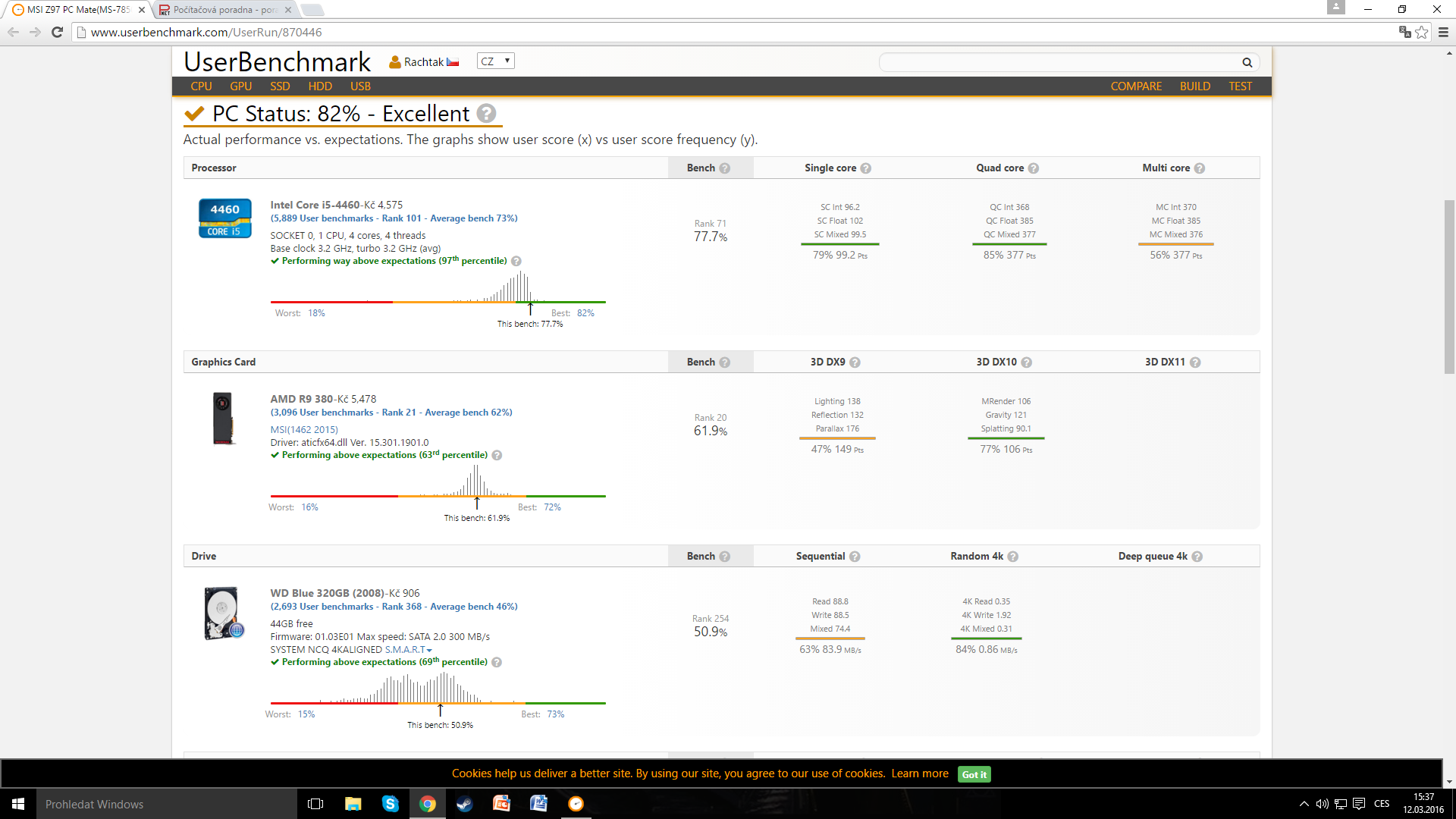Open Chrome's hamburger menu
1456x819 pixels.
click(1443, 32)
